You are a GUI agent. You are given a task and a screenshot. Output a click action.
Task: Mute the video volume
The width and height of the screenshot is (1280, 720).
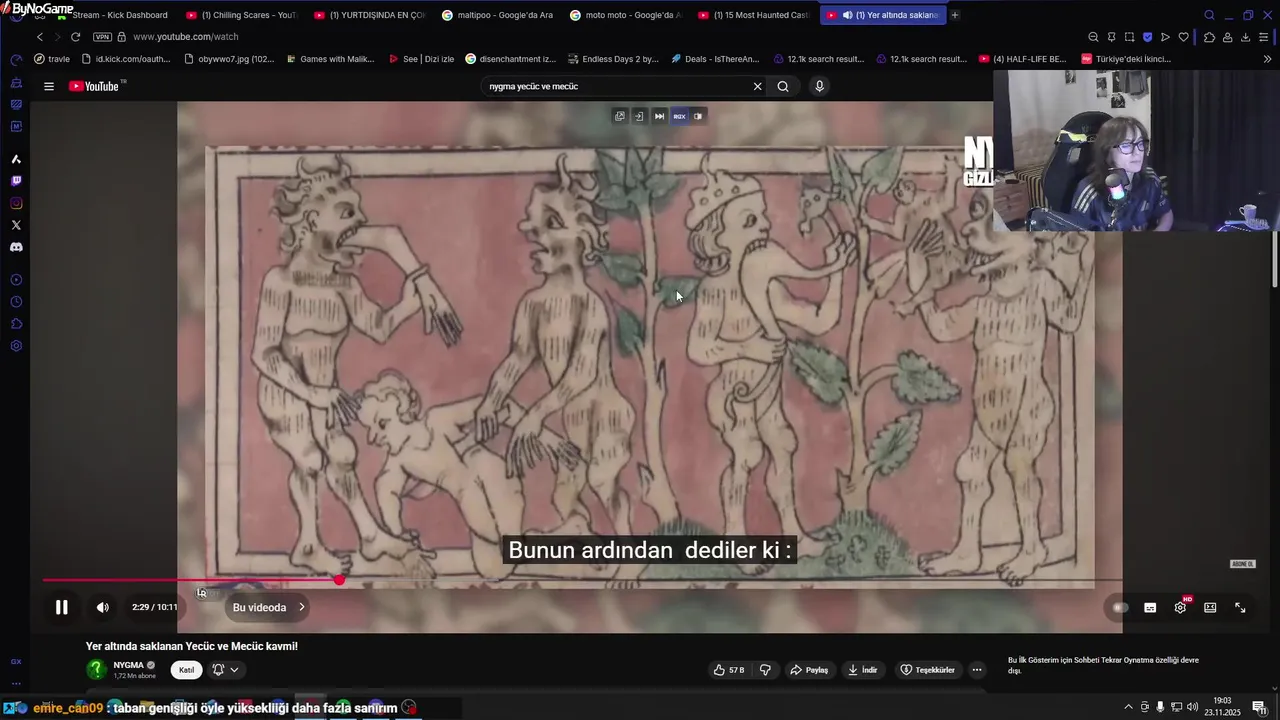(x=102, y=607)
